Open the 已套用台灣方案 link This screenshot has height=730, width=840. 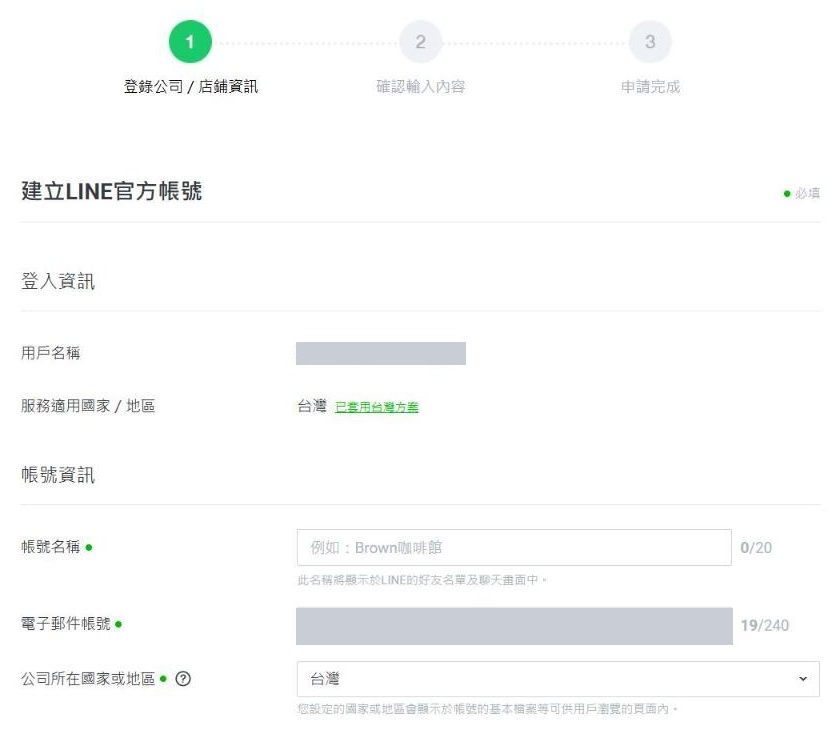click(377, 407)
